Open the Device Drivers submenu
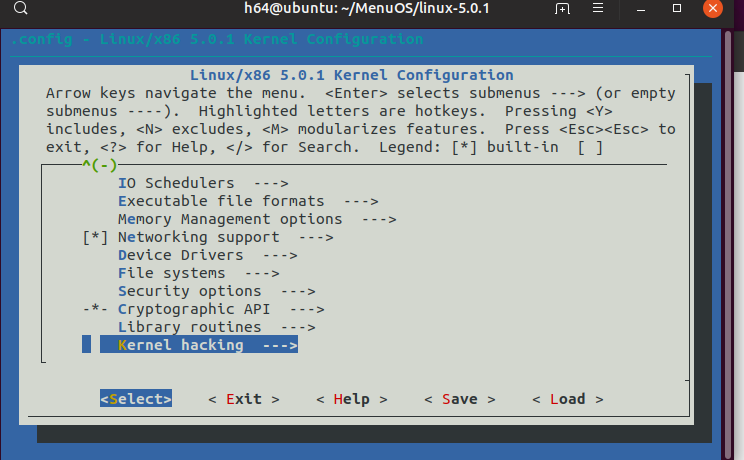The image size is (744, 460). pos(207,255)
